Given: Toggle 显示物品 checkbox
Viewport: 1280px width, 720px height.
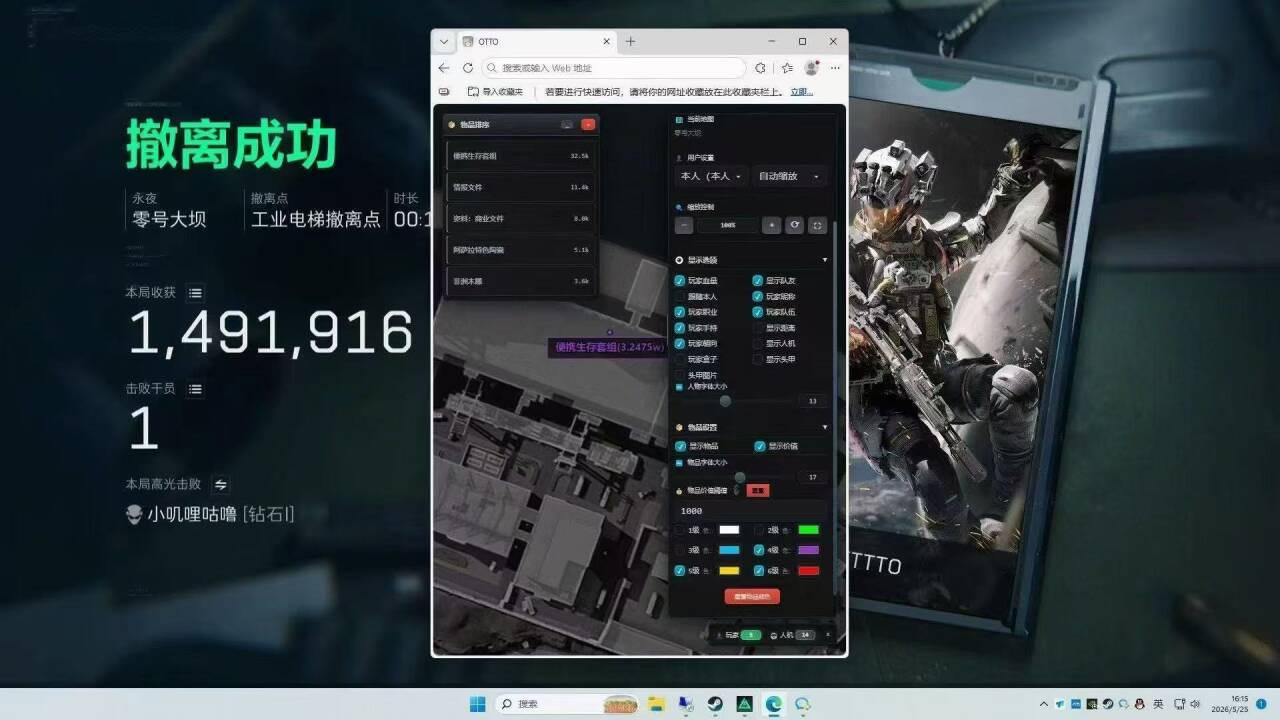Looking at the screenshot, I should (x=681, y=446).
